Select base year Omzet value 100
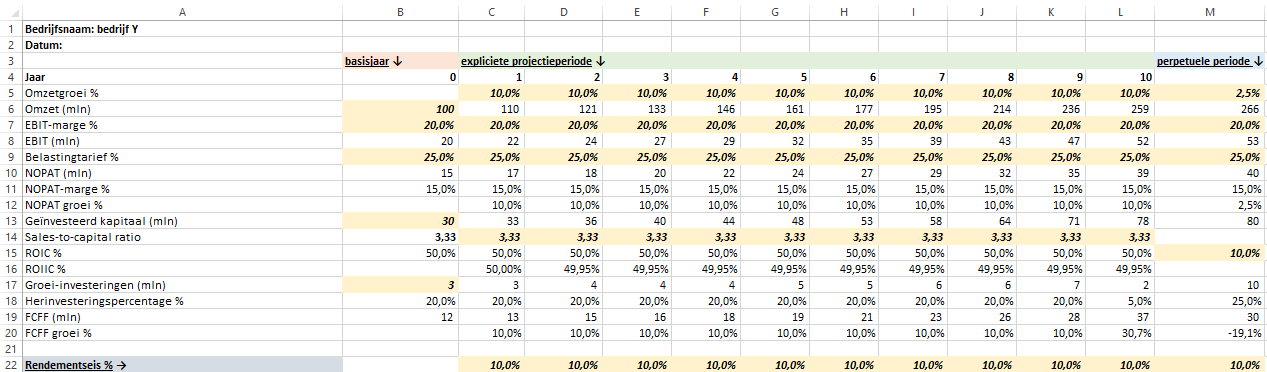1267x372 pixels. [400, 109]
